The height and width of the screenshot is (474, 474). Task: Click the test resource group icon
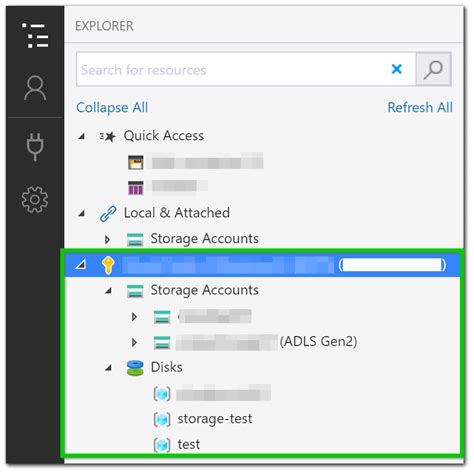[x=162, y=445]
